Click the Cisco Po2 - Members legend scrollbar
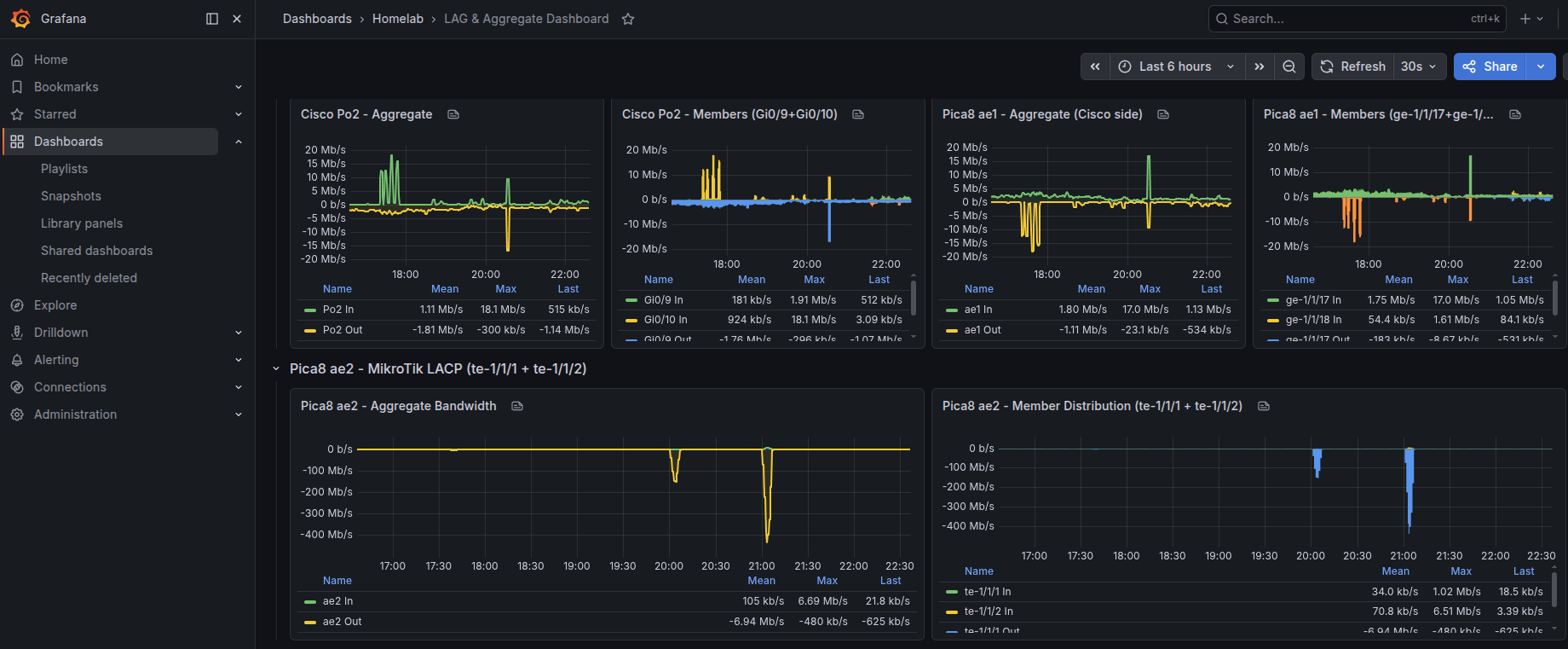This screenshot has height=649, width=1568. pyautogui.click(x=914, y=298)
